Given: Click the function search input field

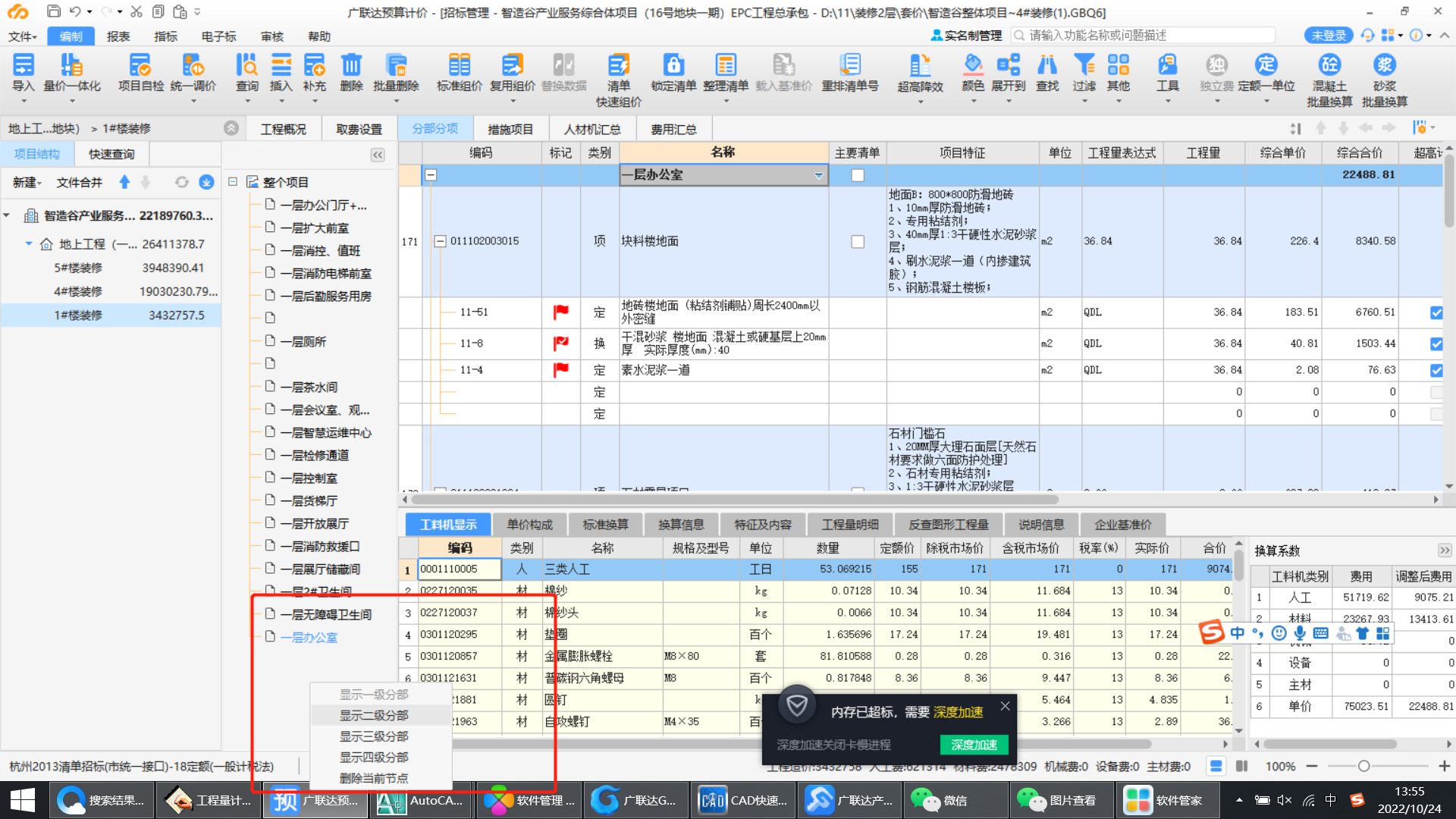Looking at the screenshot, I should coord(1144,35).
